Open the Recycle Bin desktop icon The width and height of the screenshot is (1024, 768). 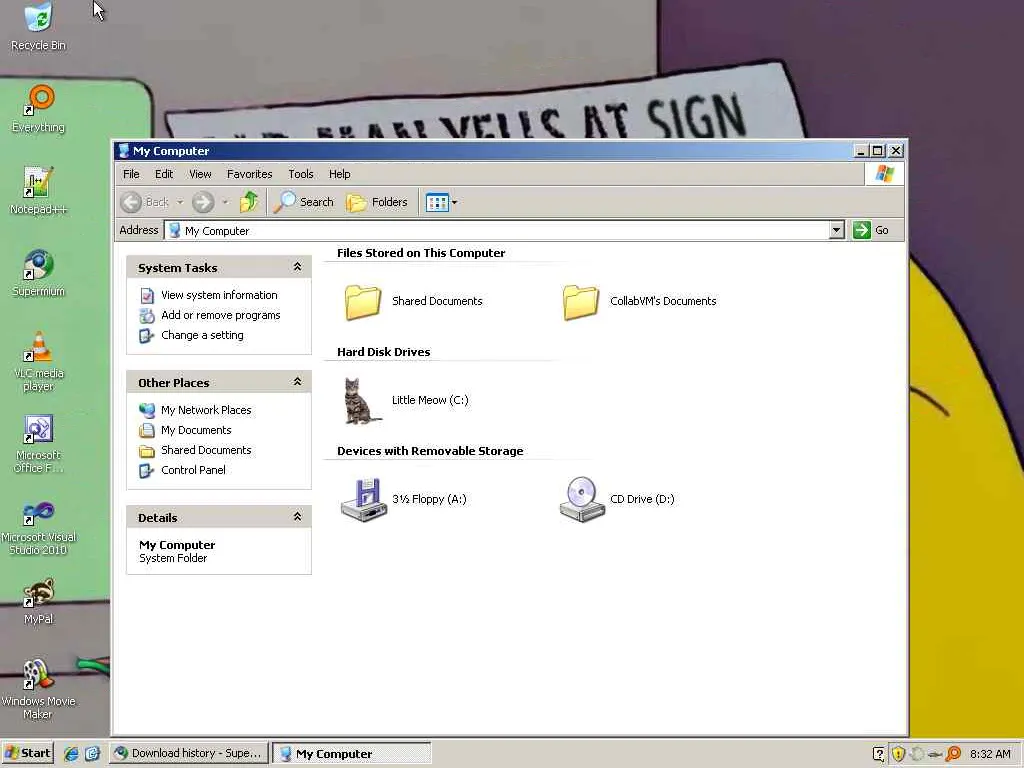point(38,27)
